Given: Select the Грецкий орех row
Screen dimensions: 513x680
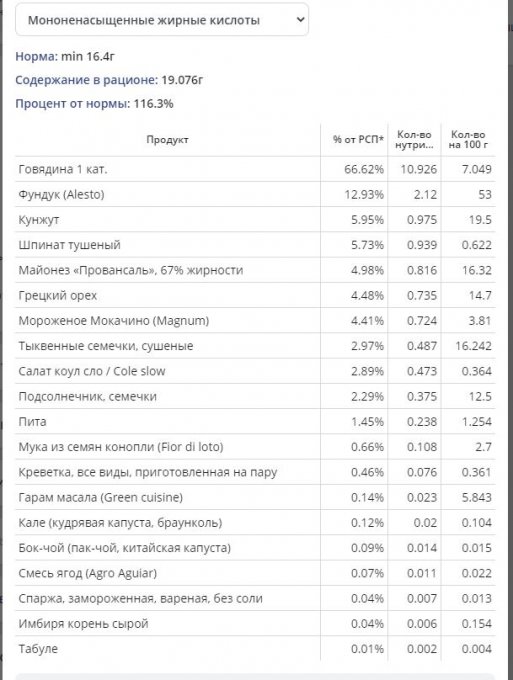Looking at the screenshot, I should [255, 295].
